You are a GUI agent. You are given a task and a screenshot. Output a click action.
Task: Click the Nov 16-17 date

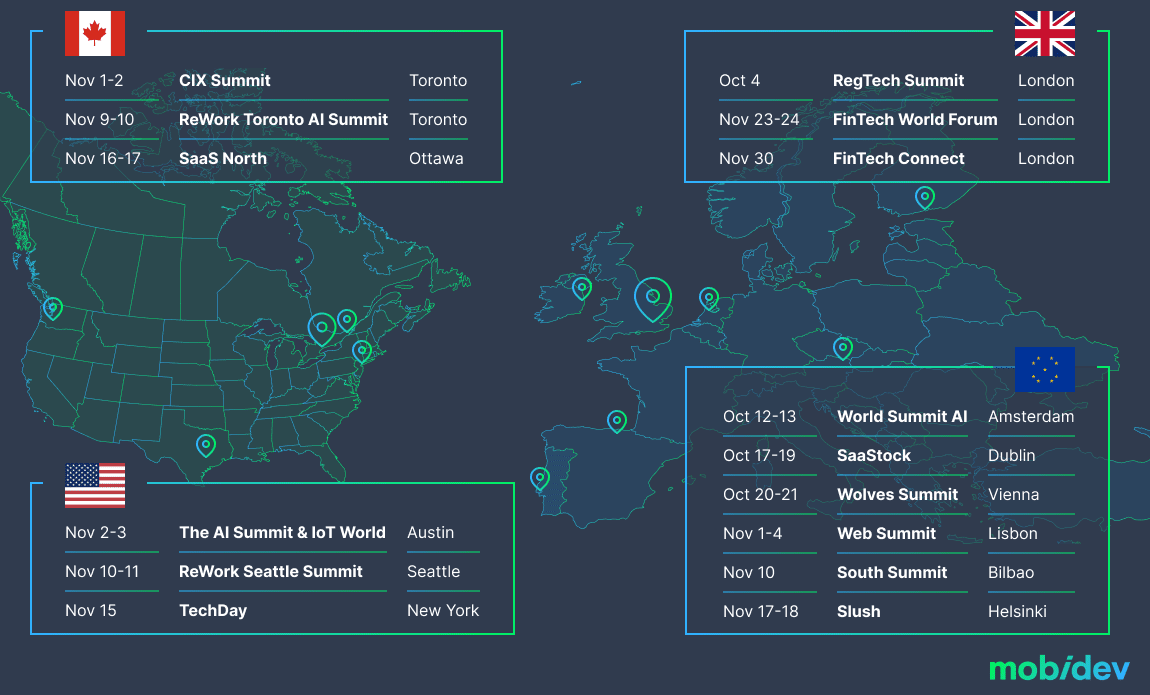click(103, 158)
